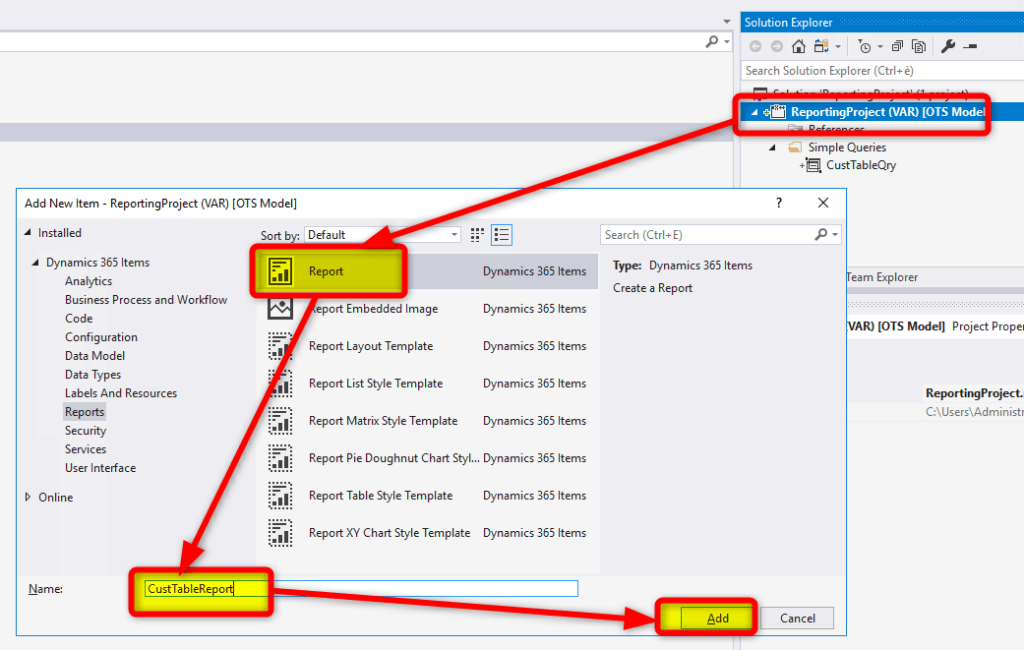This screenshot has height=650, width=1024.
Task: Select the Report Embedded Image template icon
Action: point(280,309)
